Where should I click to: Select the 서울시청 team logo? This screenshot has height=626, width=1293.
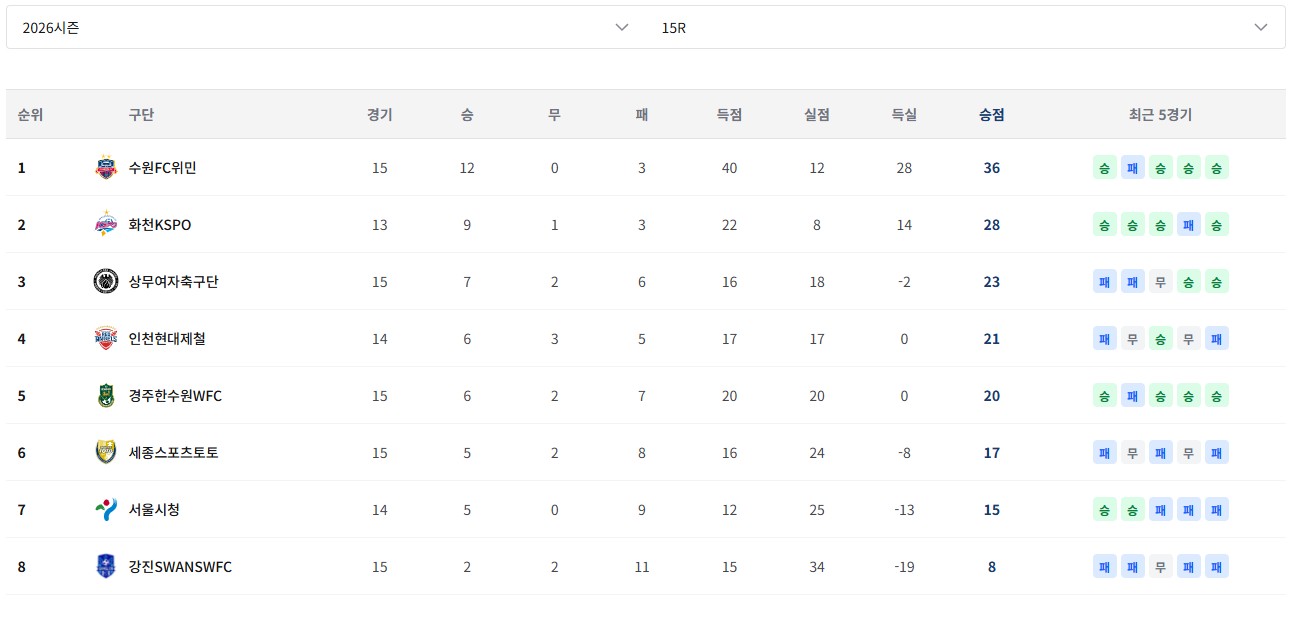click(x=105, y=510)
